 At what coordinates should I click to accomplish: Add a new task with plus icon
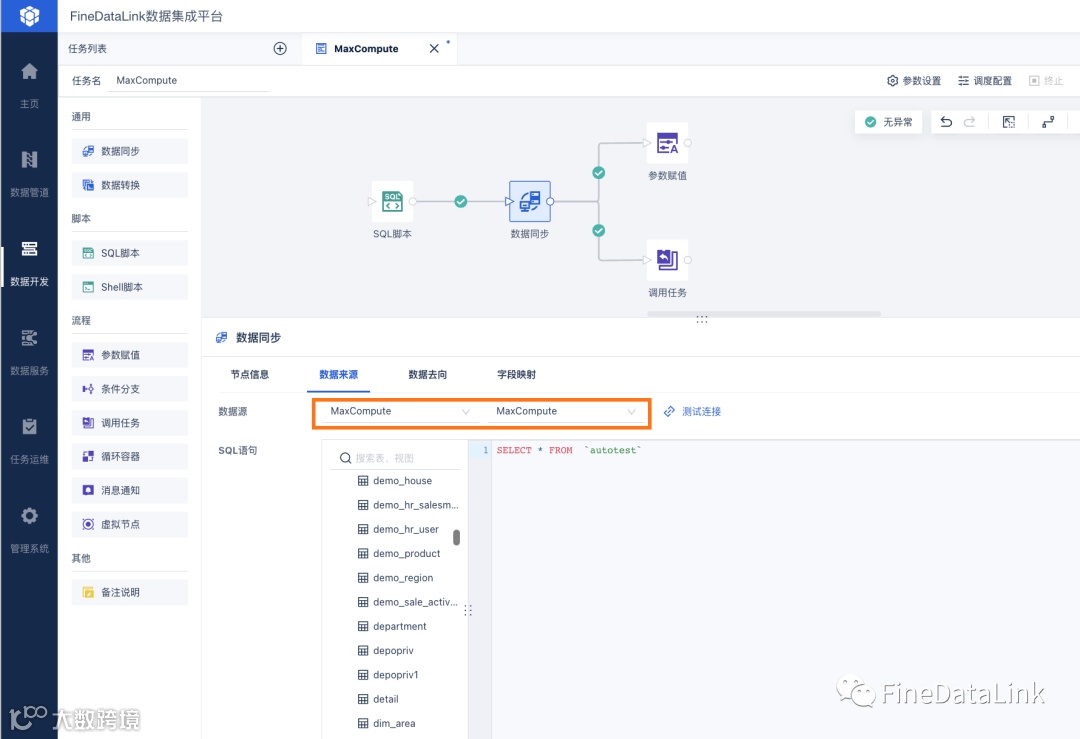point(280,48)
